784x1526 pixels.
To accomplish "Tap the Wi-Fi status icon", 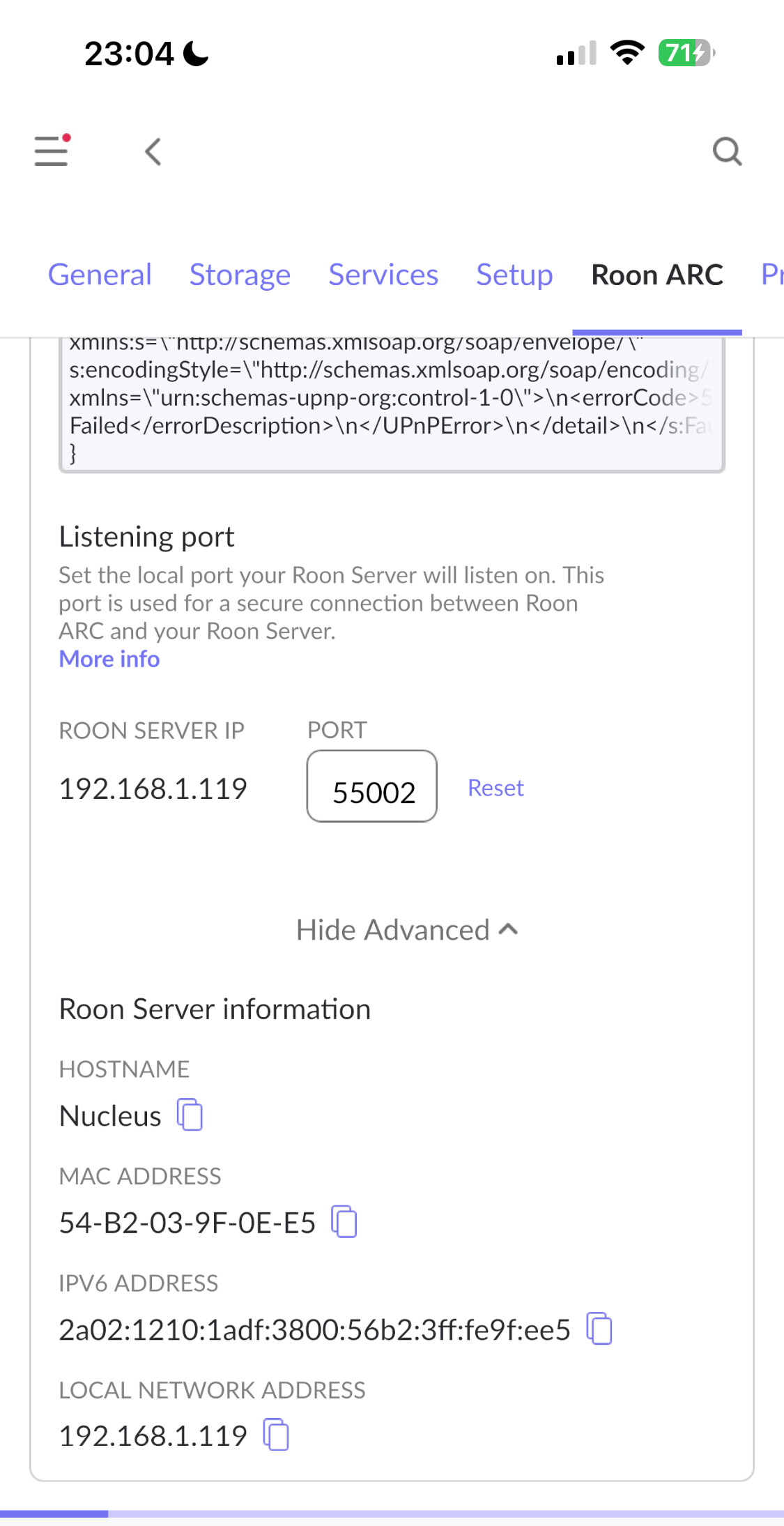I will 627,53.
